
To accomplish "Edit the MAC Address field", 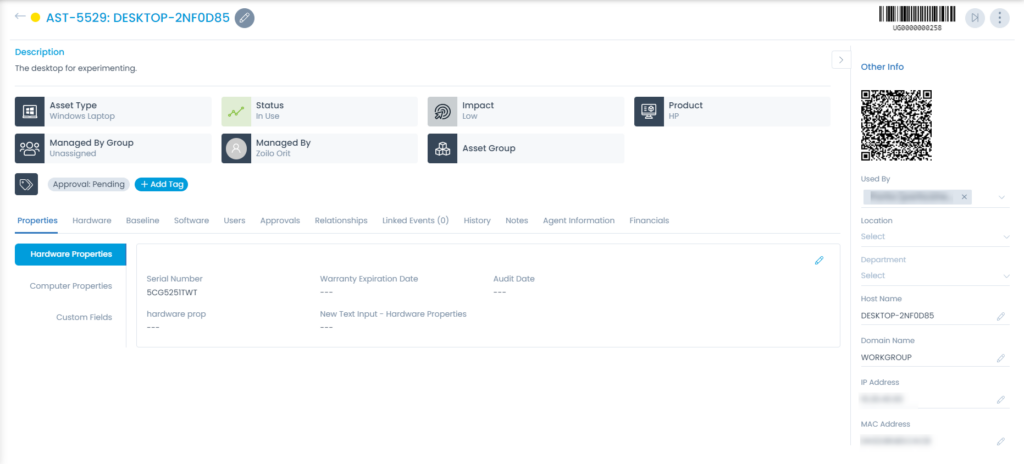I will coord(1000,442).
